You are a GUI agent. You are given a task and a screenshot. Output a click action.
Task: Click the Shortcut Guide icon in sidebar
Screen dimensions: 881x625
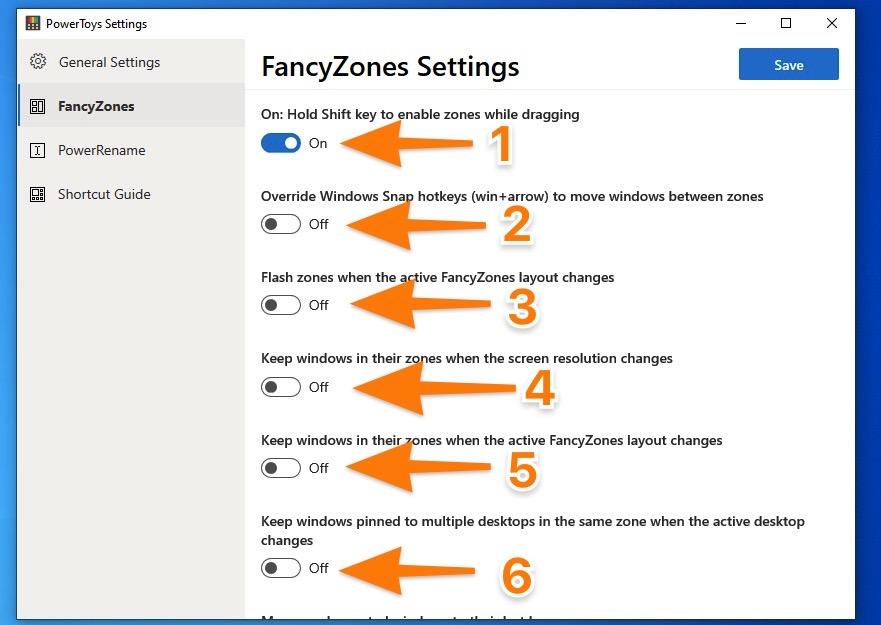pyautogui.click(x=38, y=194)
